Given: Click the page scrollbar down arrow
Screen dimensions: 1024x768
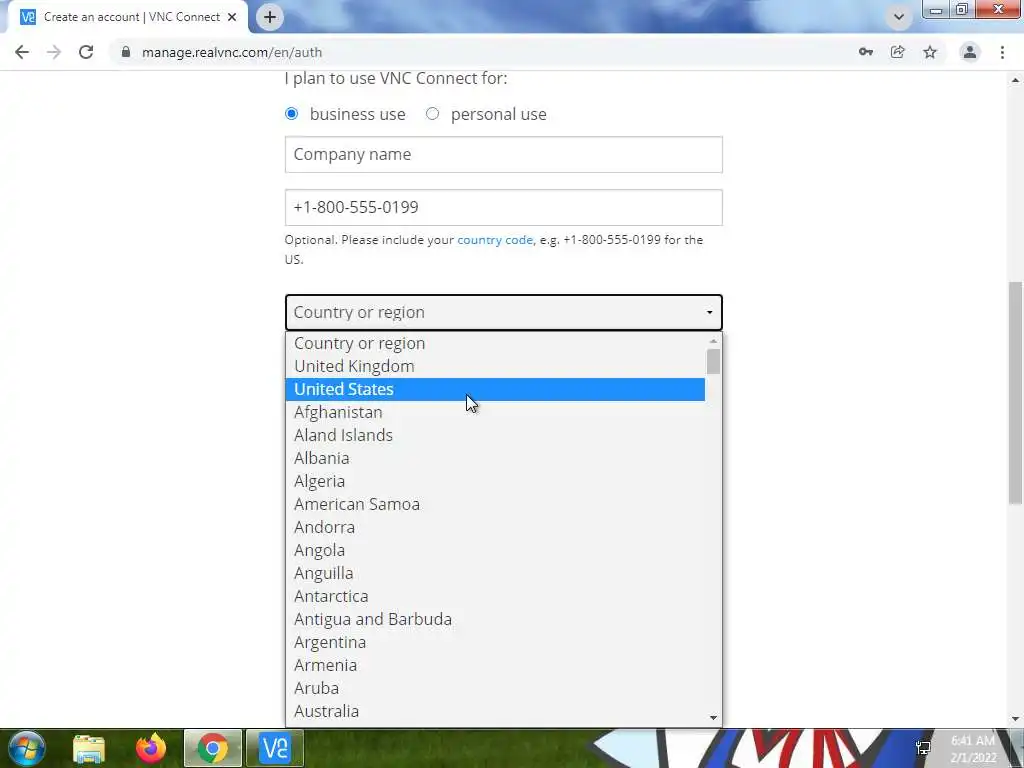Looking at the screenshot, I should 1015,719.
